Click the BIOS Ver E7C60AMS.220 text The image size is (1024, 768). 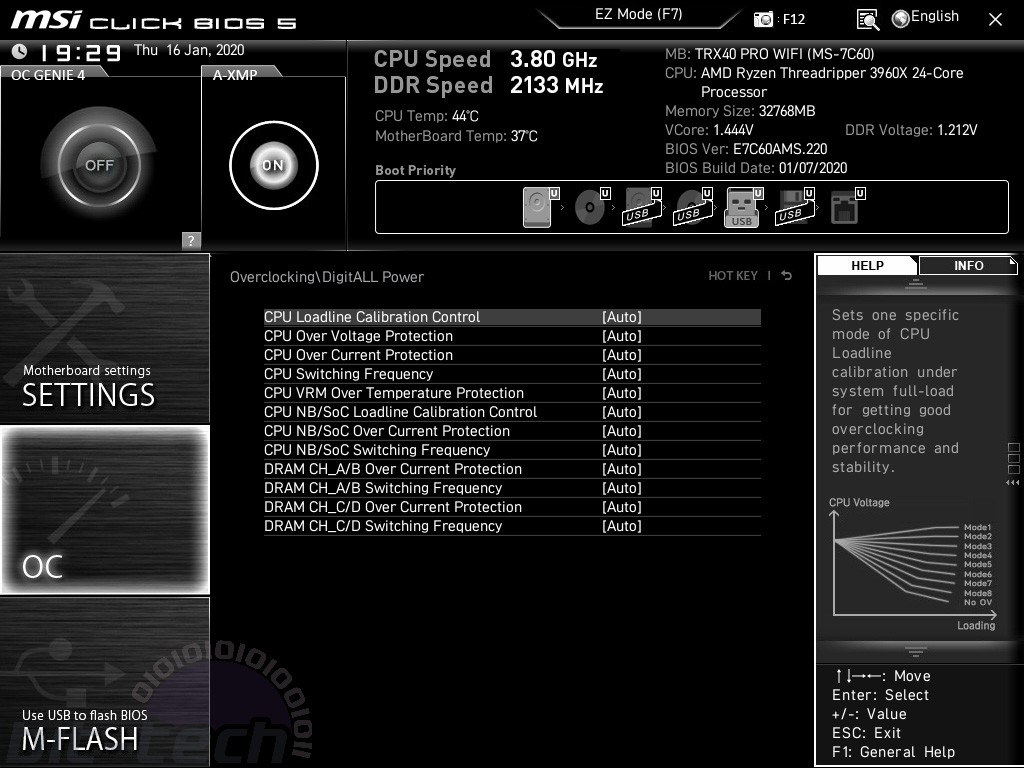point(746,149)
